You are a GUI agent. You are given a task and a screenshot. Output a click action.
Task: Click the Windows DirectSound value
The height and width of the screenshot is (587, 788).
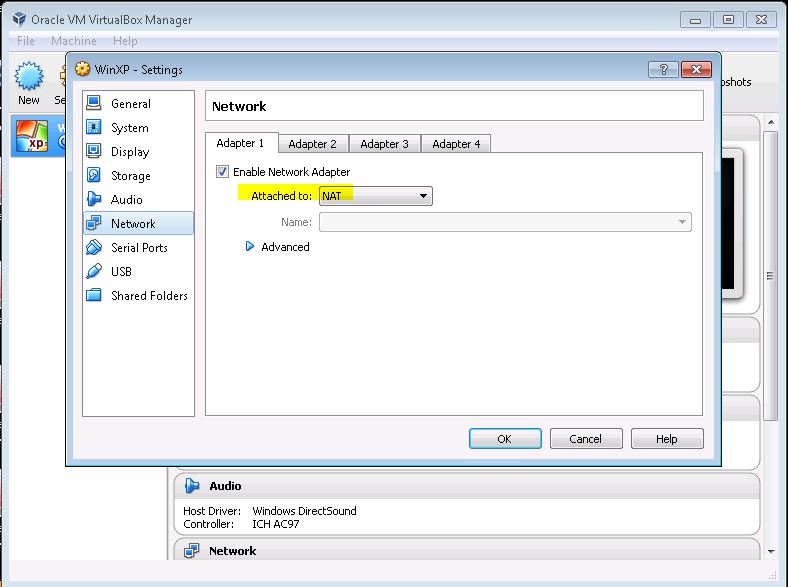pyautogui.click(x=305, y=511)
